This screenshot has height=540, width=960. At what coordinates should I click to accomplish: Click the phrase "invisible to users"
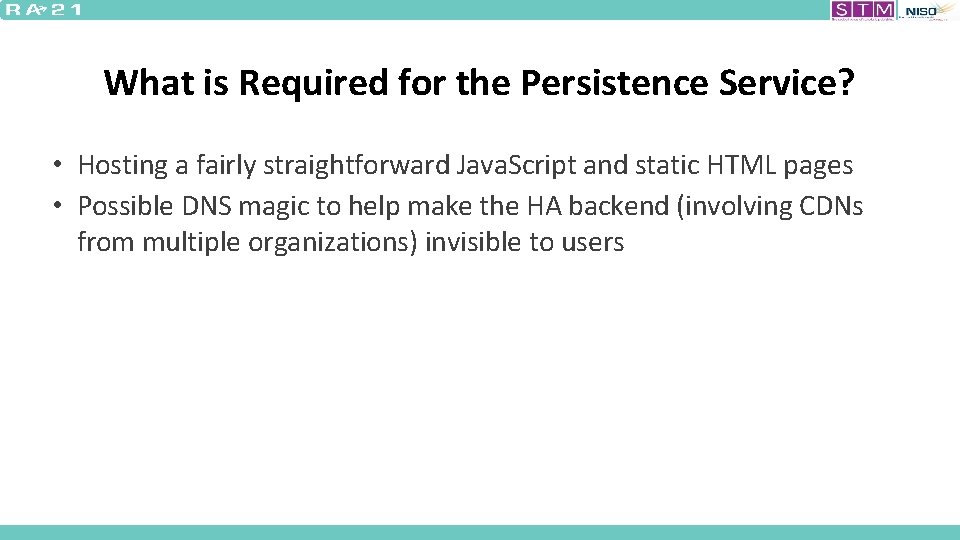point(524,243)
